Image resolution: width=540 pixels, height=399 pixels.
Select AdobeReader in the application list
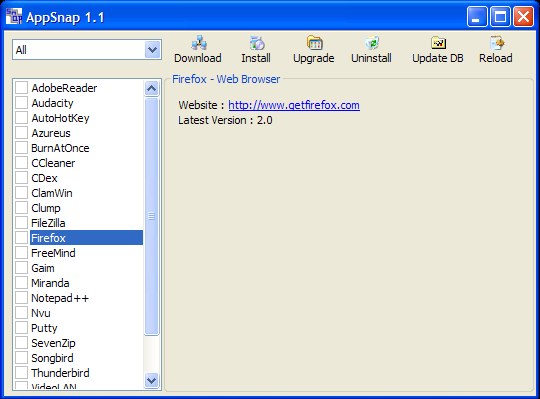coord(64,88)
